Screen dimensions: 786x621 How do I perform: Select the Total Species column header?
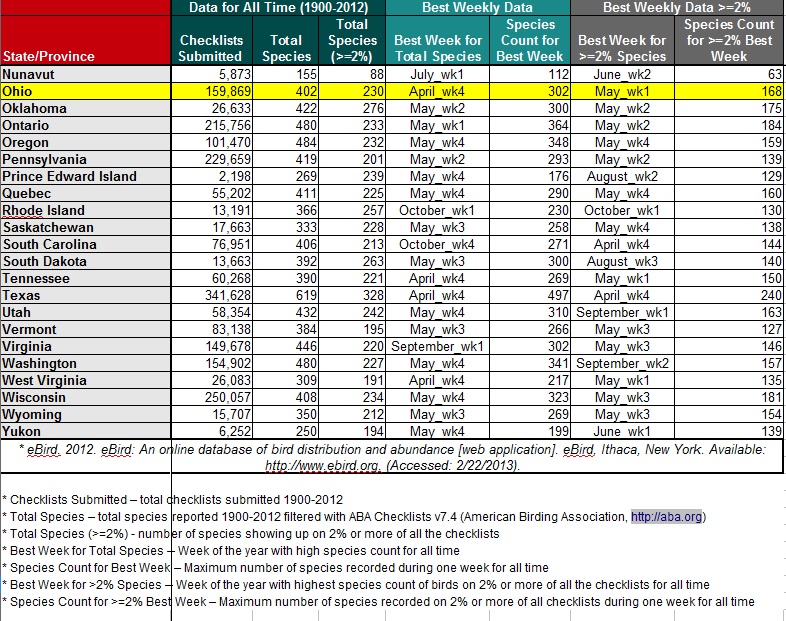(286, 40)
